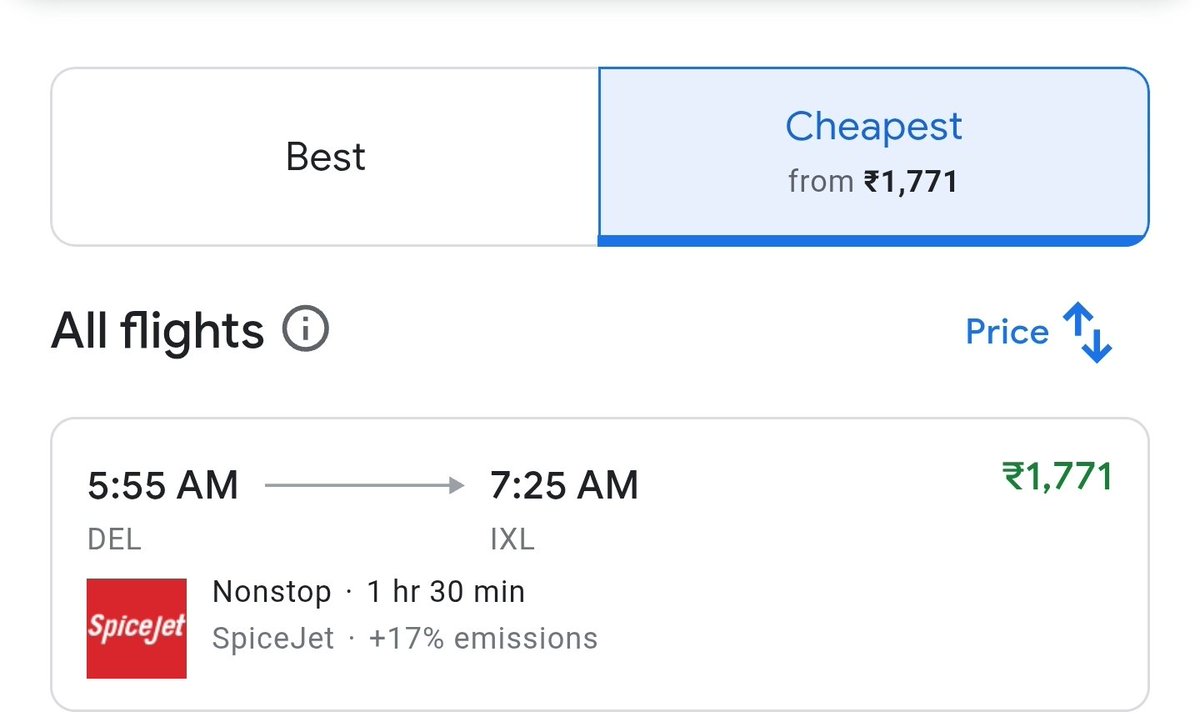Click the 1 hr 30 min duration
This screenshot has height=727, width=1200.
coord(445,592)
